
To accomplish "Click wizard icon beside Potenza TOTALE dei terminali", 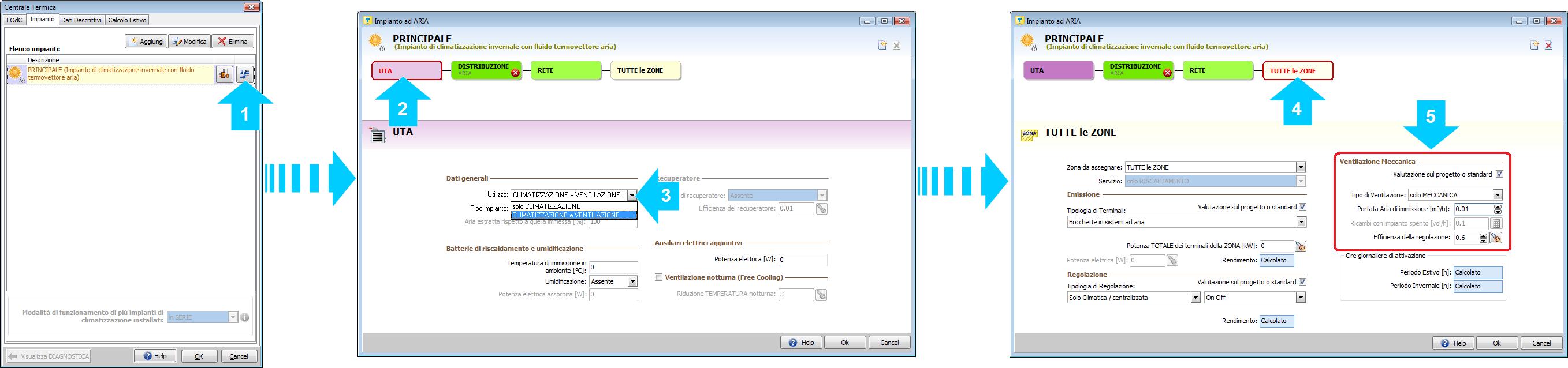I will pos(1300,246).
